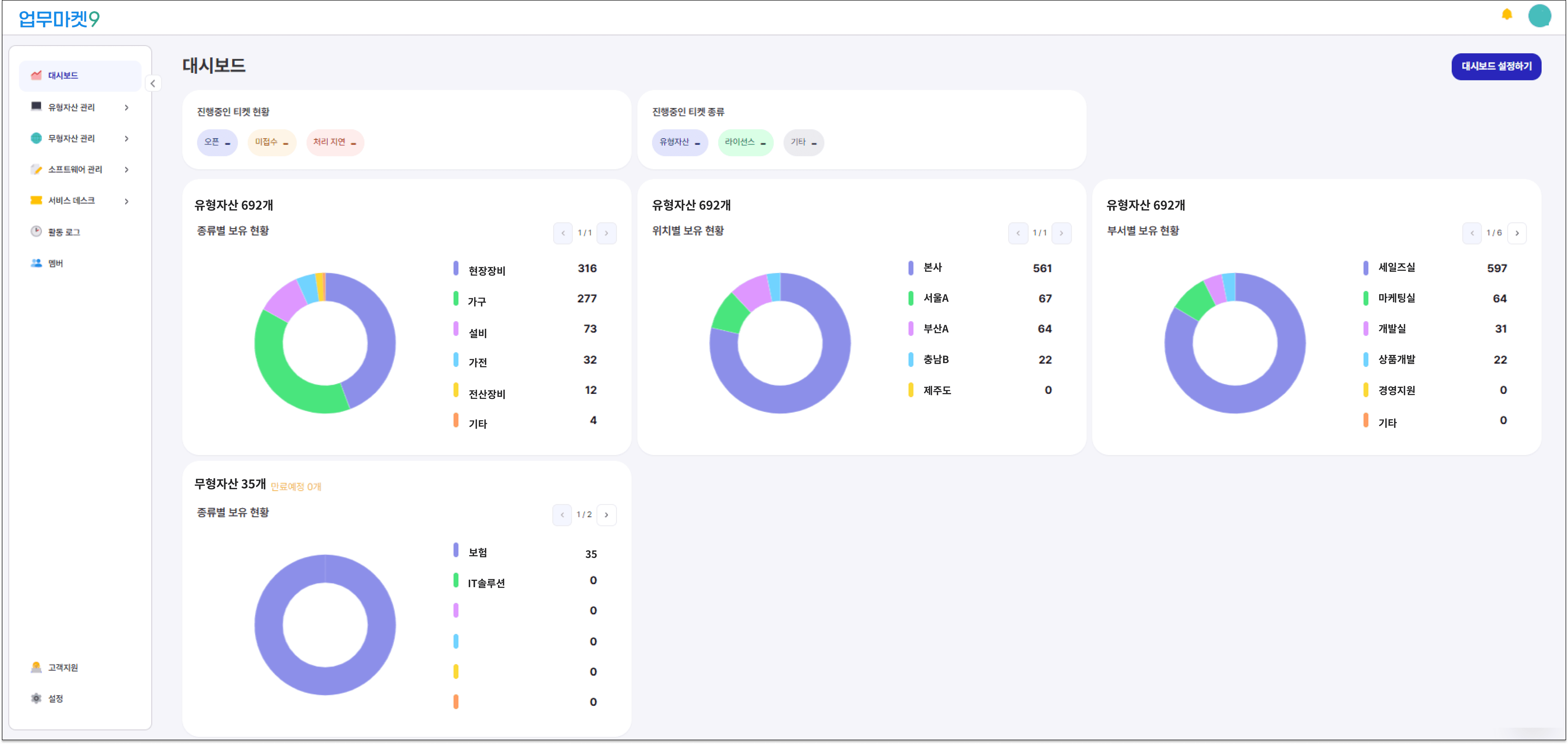
Task: Expand the 유형자산 관리 submenu chevron
Action: (127, 108)
